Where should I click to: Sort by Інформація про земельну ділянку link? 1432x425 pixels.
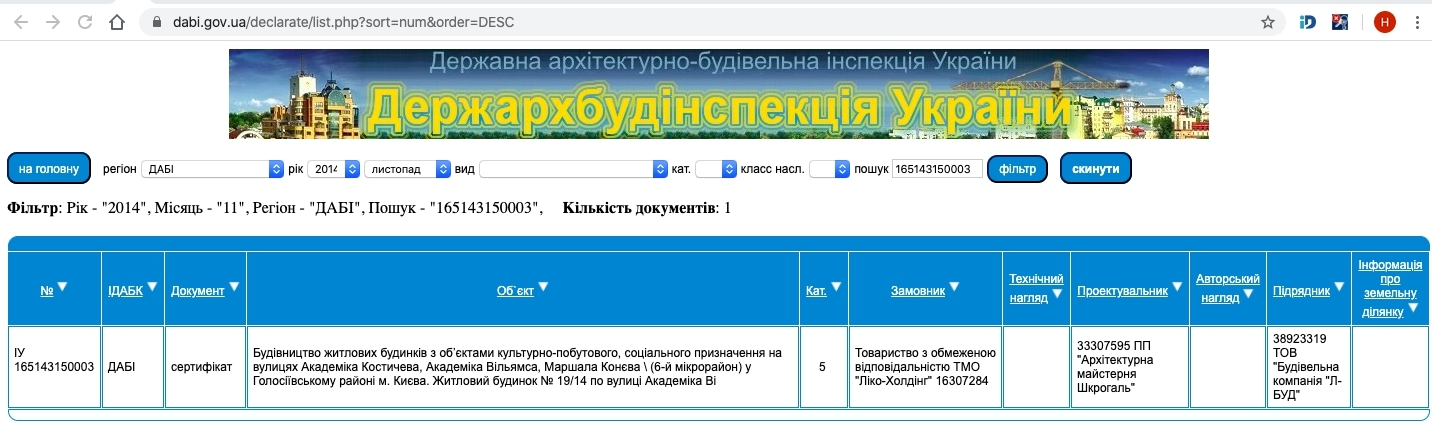pyautogui.click(x=1390, y=288)
